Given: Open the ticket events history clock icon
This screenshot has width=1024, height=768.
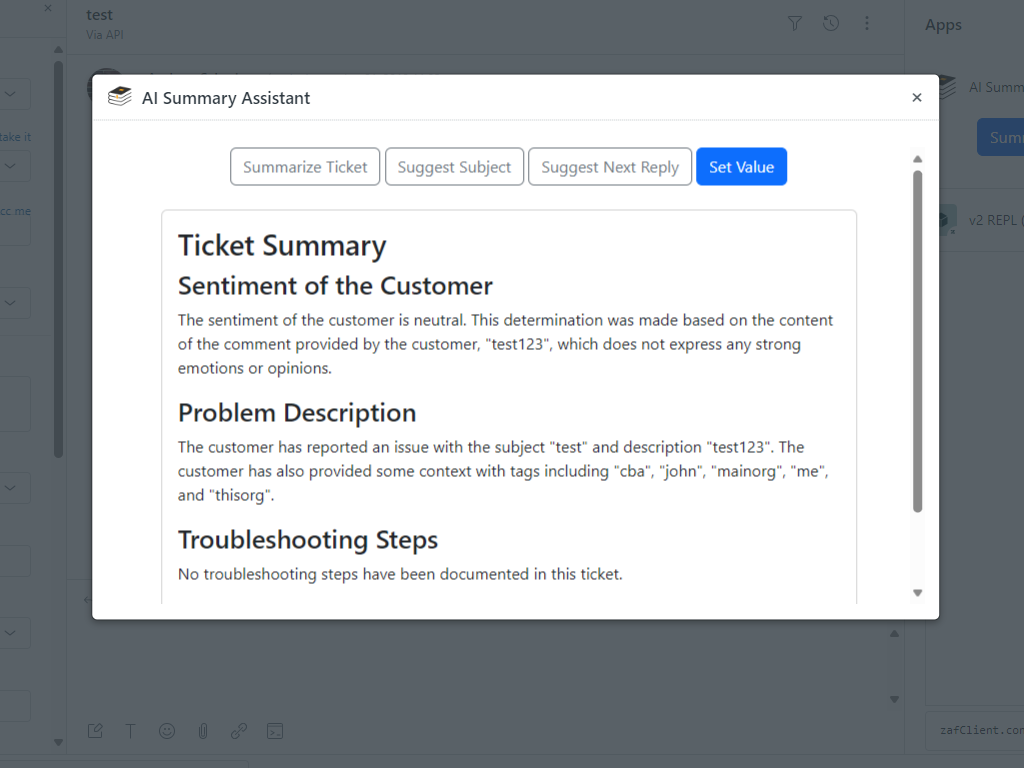Looking at the screenshot, I should pyautogui.click(x=831, y=23).
